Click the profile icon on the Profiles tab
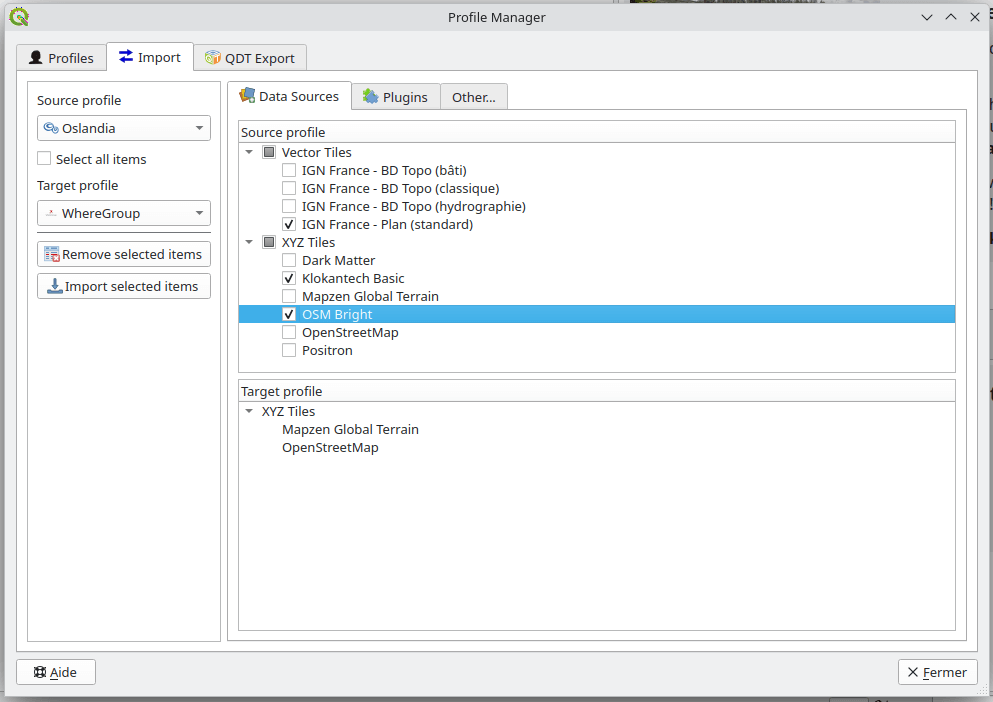Screen dimensions: 993x702 tap(36, 57)
